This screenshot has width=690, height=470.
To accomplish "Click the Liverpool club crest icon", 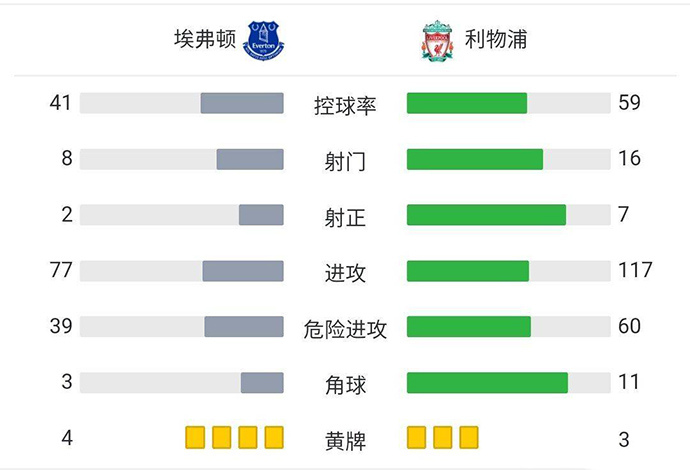I will pyautogui.click(x=437, y=41).
